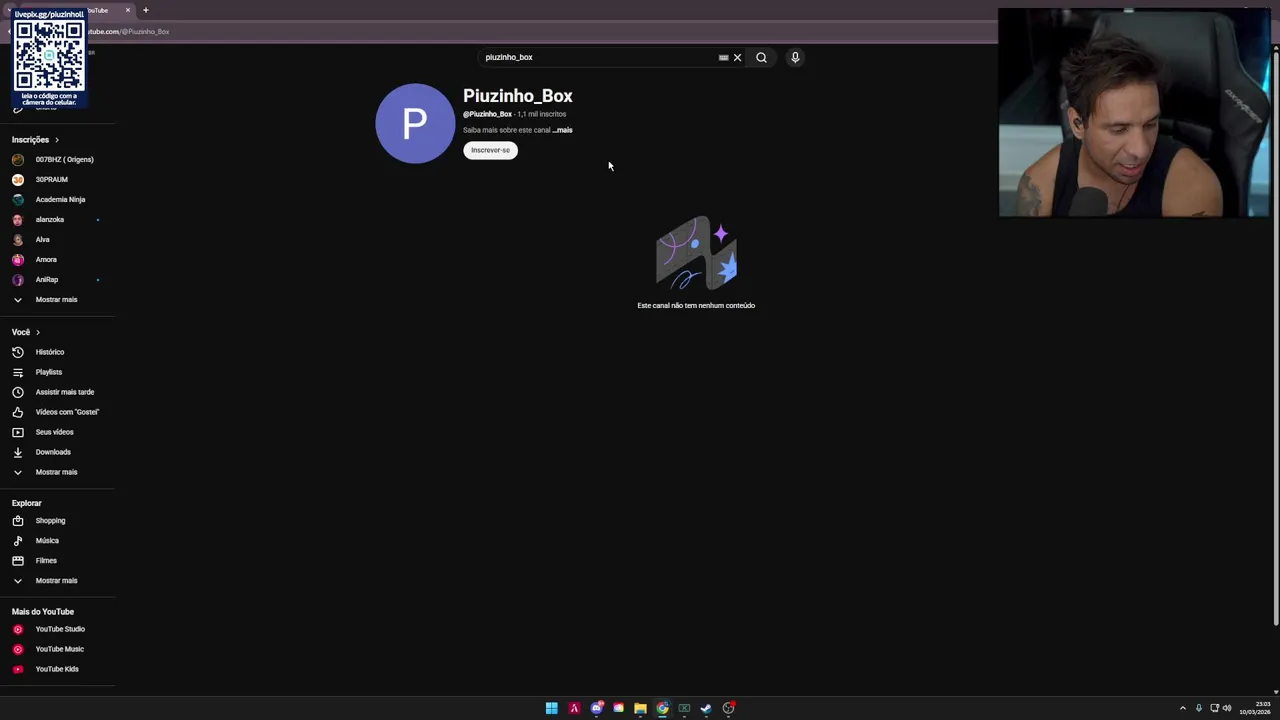Open Discord from the taskbar
The image size is (1280, 720).
[597, 708]
